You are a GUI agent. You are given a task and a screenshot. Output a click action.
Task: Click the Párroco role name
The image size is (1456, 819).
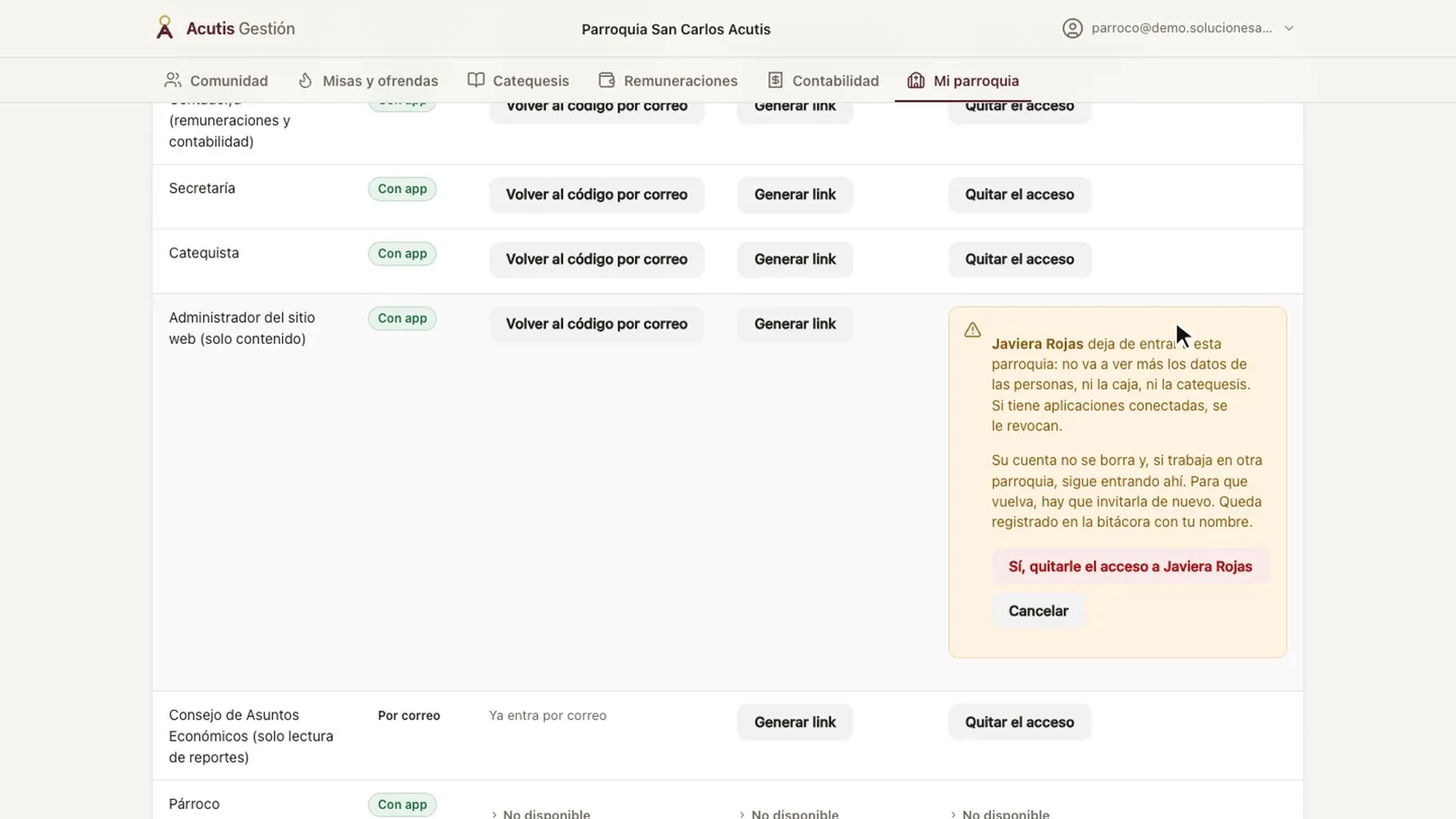pos(194,804)
